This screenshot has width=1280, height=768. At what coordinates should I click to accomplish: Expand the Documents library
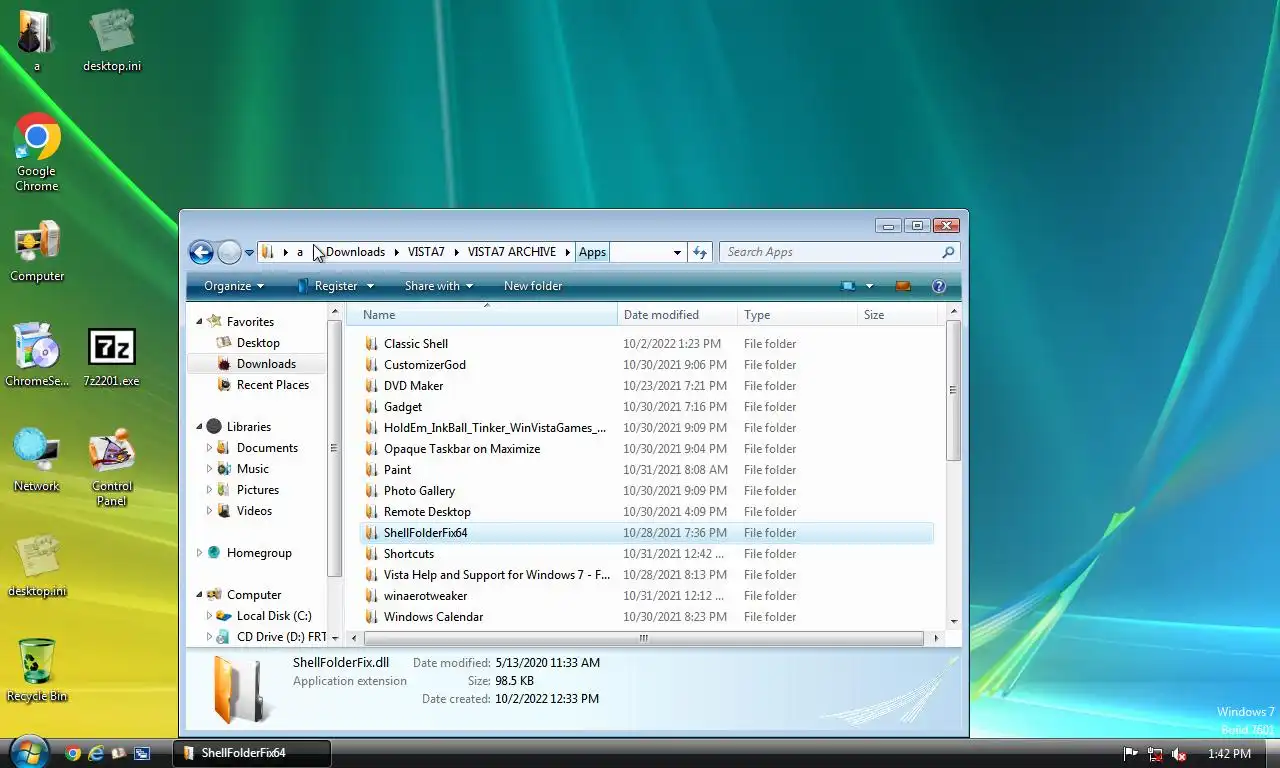209,448
